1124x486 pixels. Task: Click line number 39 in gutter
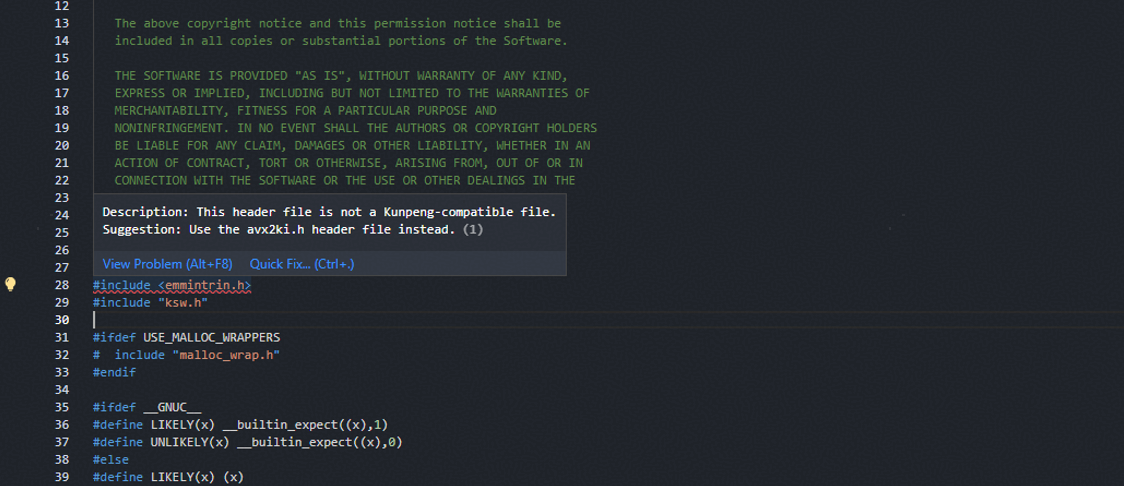tap(60, 476)
